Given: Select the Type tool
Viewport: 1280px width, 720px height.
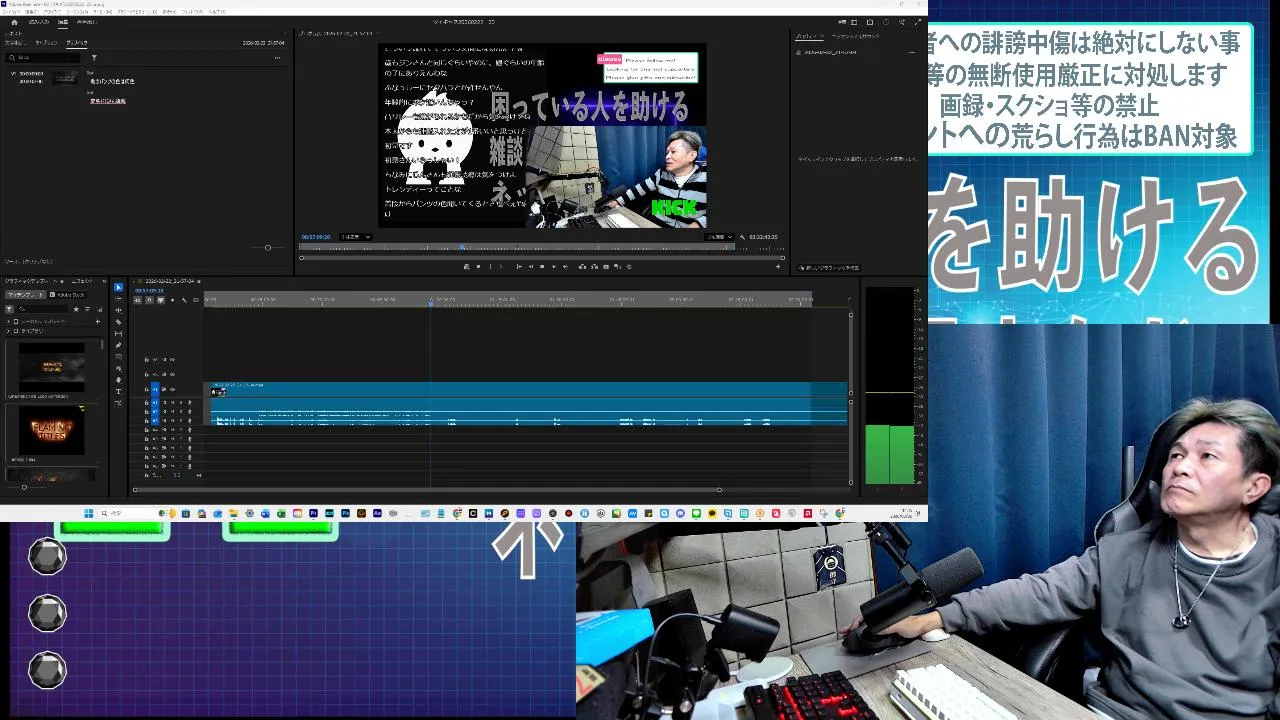Looking at the screenshot, I should 118,391.
